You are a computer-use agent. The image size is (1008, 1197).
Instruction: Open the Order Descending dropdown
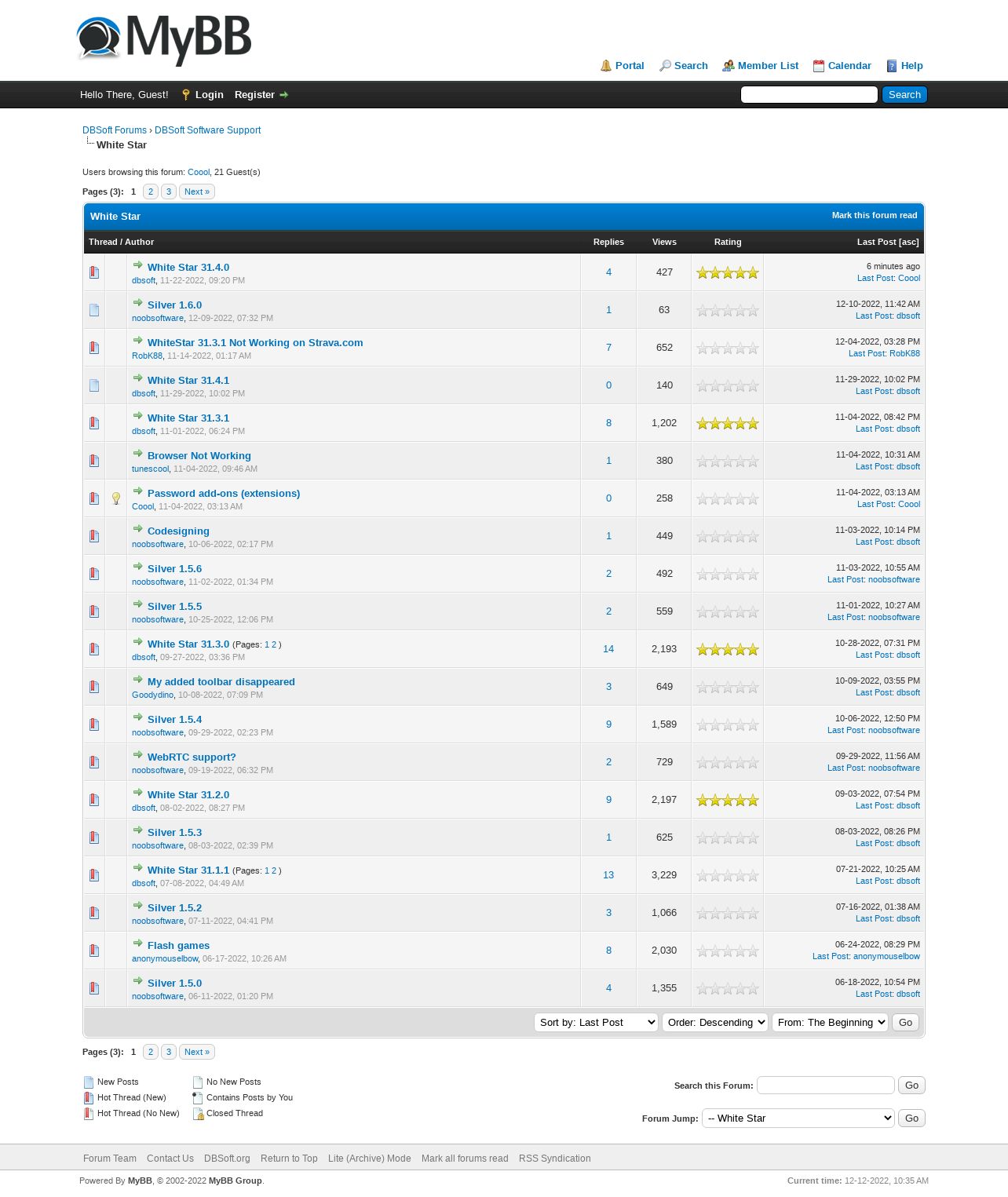point(715,1023)
